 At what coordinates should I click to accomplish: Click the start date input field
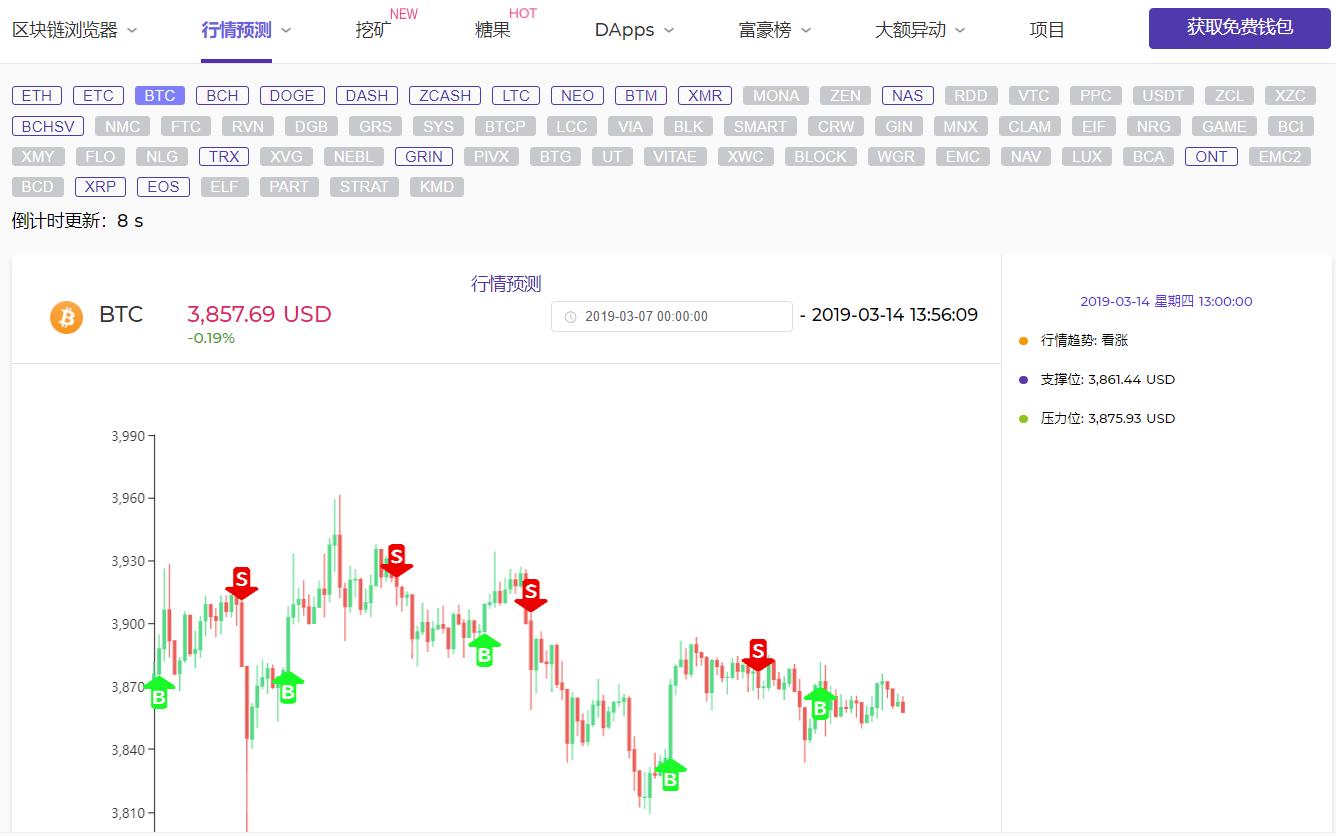pyautogui.click(x=672, y=317)
